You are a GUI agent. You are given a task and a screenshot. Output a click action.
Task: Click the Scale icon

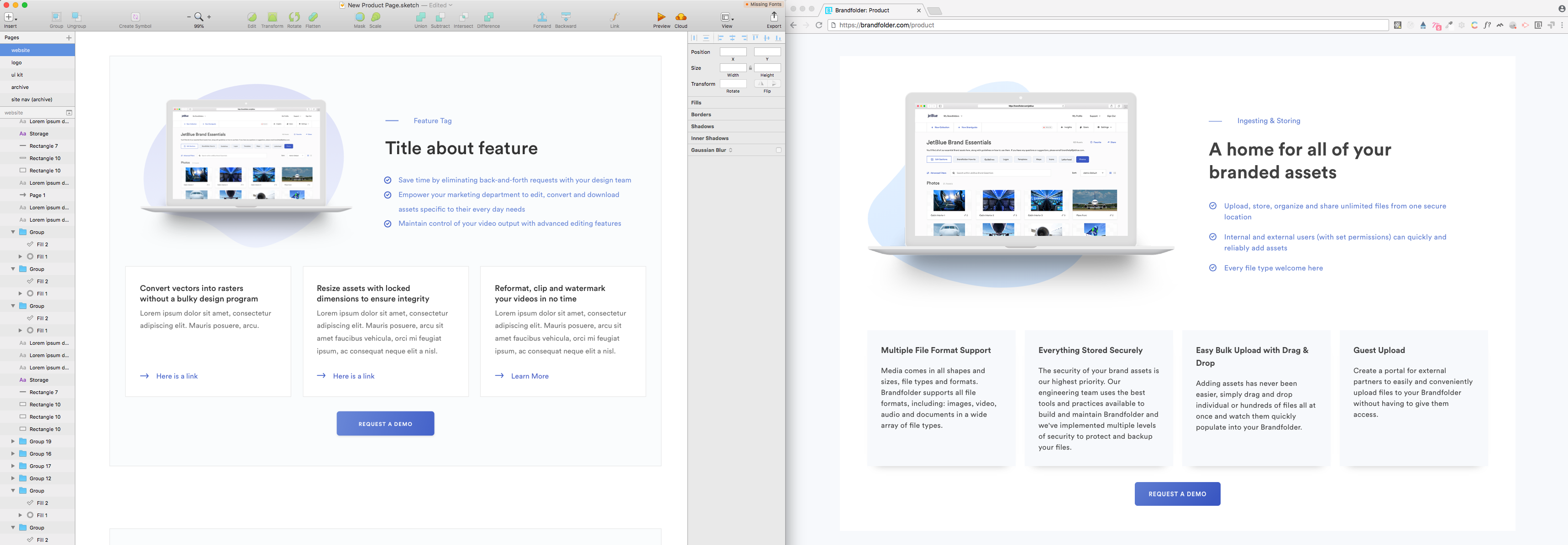[376, 17]
